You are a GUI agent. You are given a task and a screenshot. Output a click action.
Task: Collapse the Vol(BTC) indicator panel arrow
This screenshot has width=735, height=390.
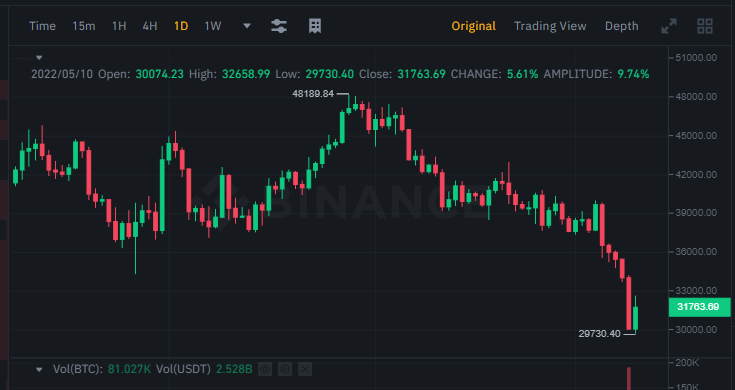(x=39, y=370)
